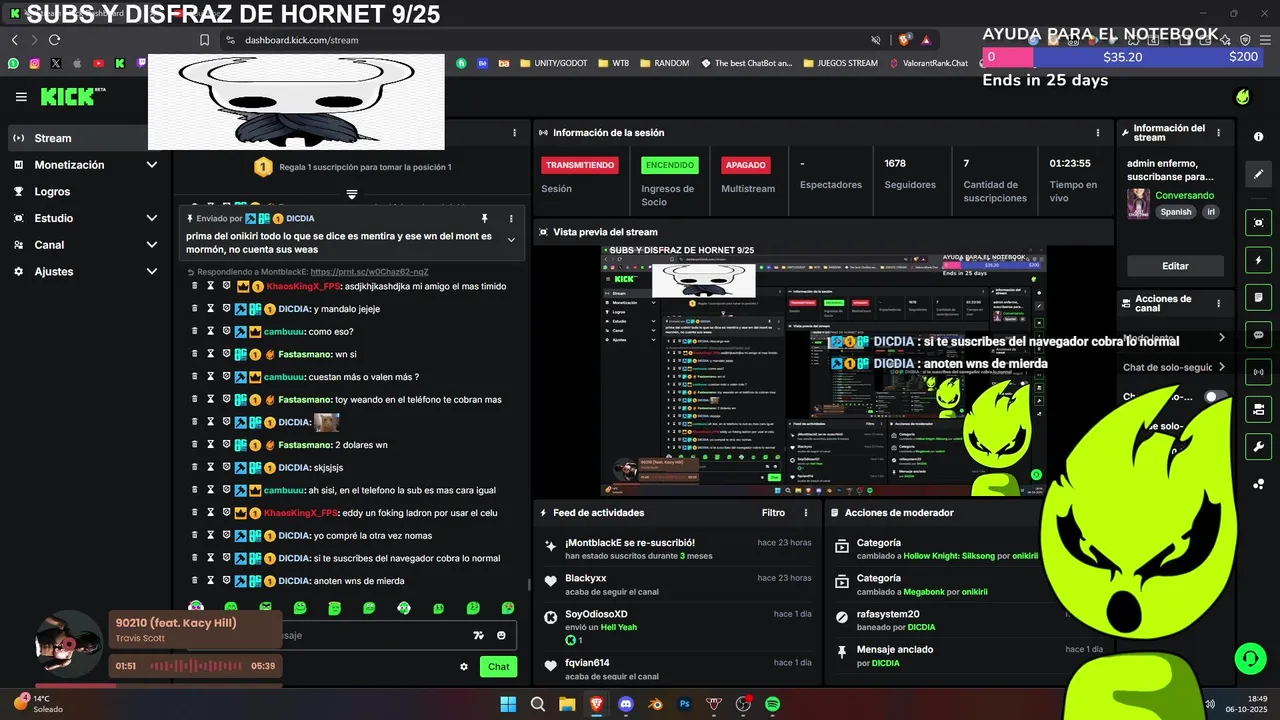
Task: Click the Editar stream info button
Action: [x=1175, y=266]
